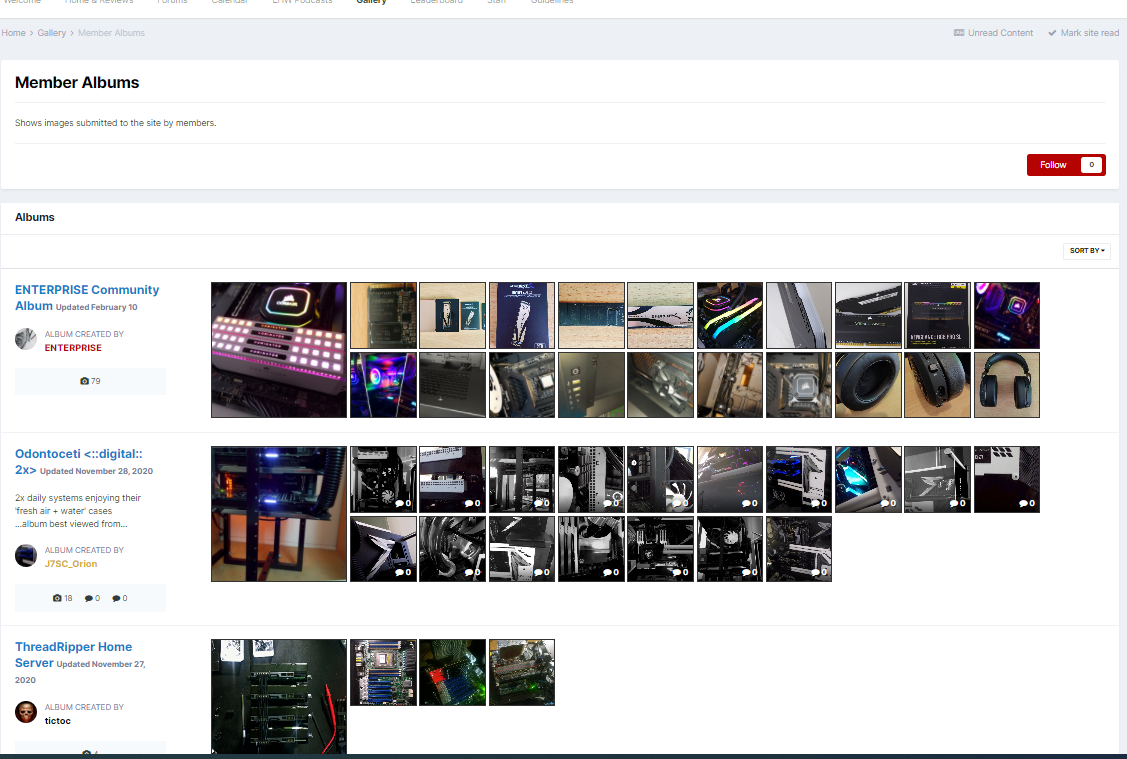Click the Unread Content newspaper icon
1127x759 pixels.
959,33
